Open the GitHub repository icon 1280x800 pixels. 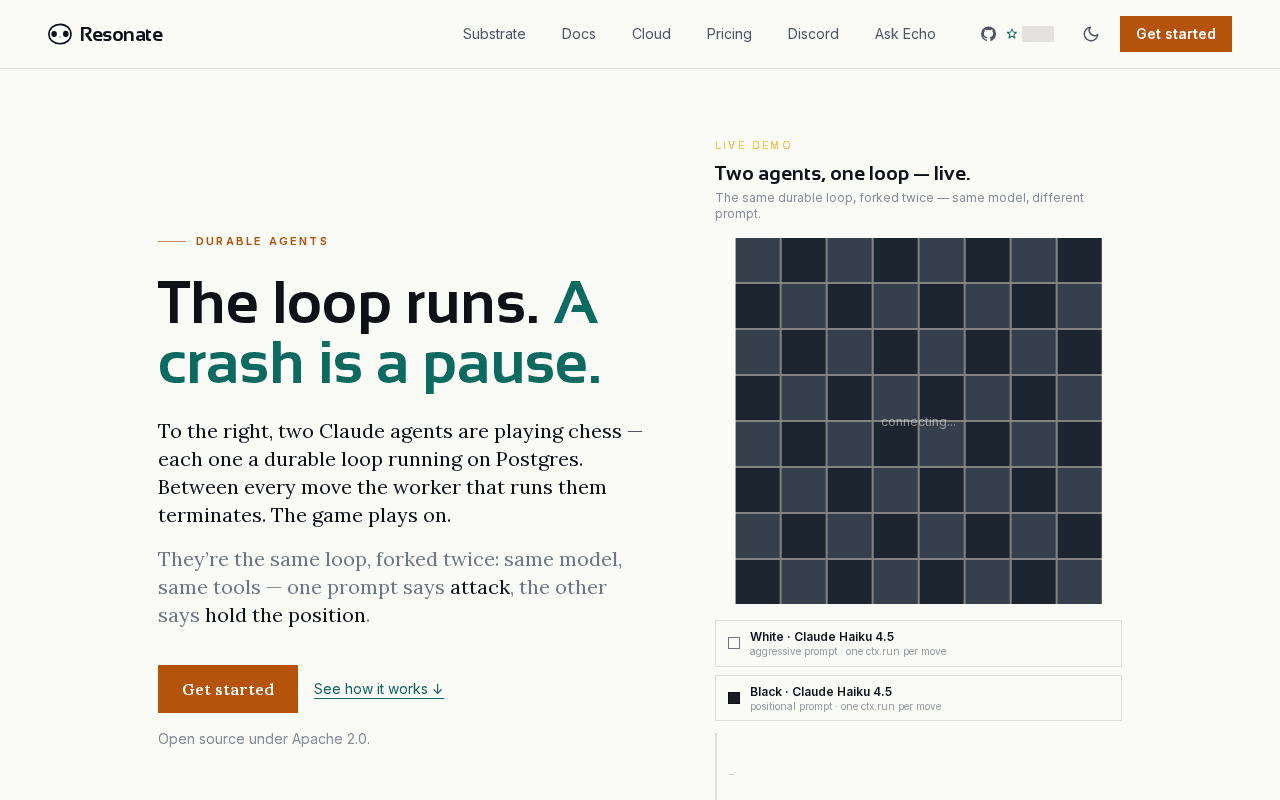pyautogui.click(x=988, y=34)
